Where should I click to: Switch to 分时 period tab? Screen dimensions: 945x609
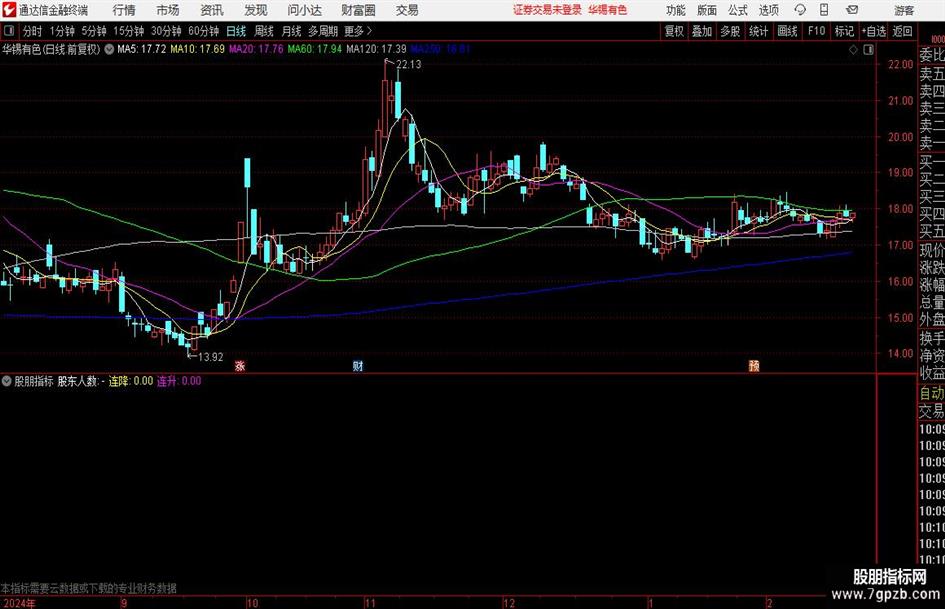coord(32,31)
